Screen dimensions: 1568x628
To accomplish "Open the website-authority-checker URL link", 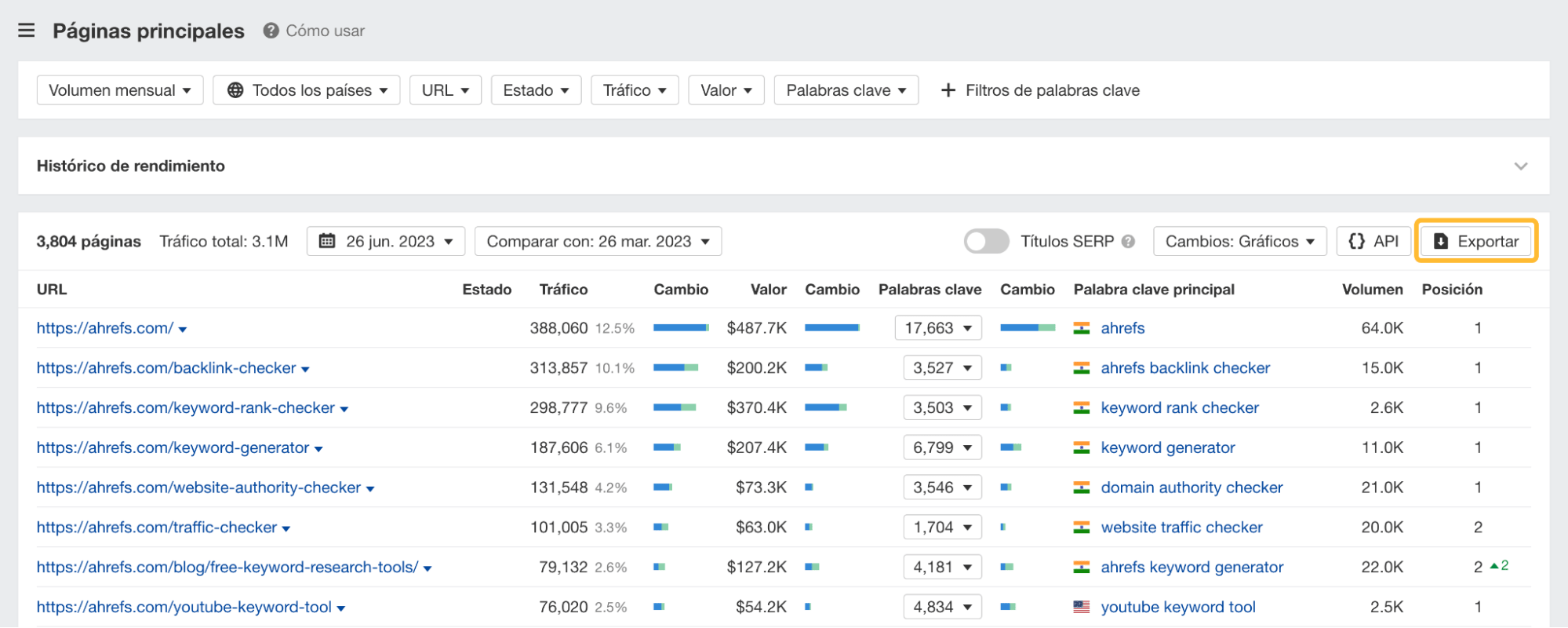I will [x=199, y=487].
